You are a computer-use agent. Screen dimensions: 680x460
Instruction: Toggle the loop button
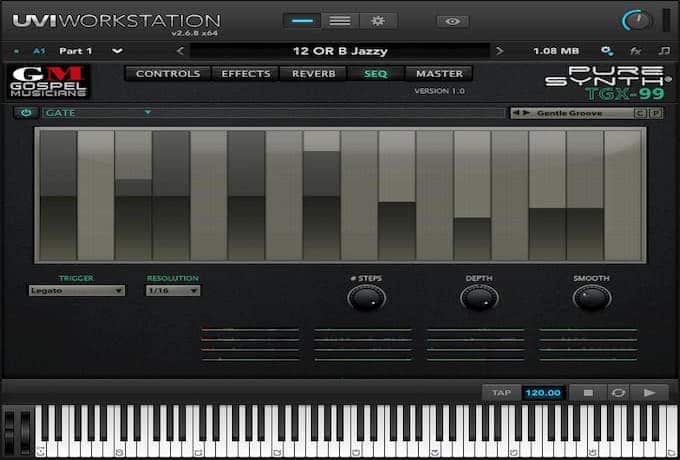point(618,393)
